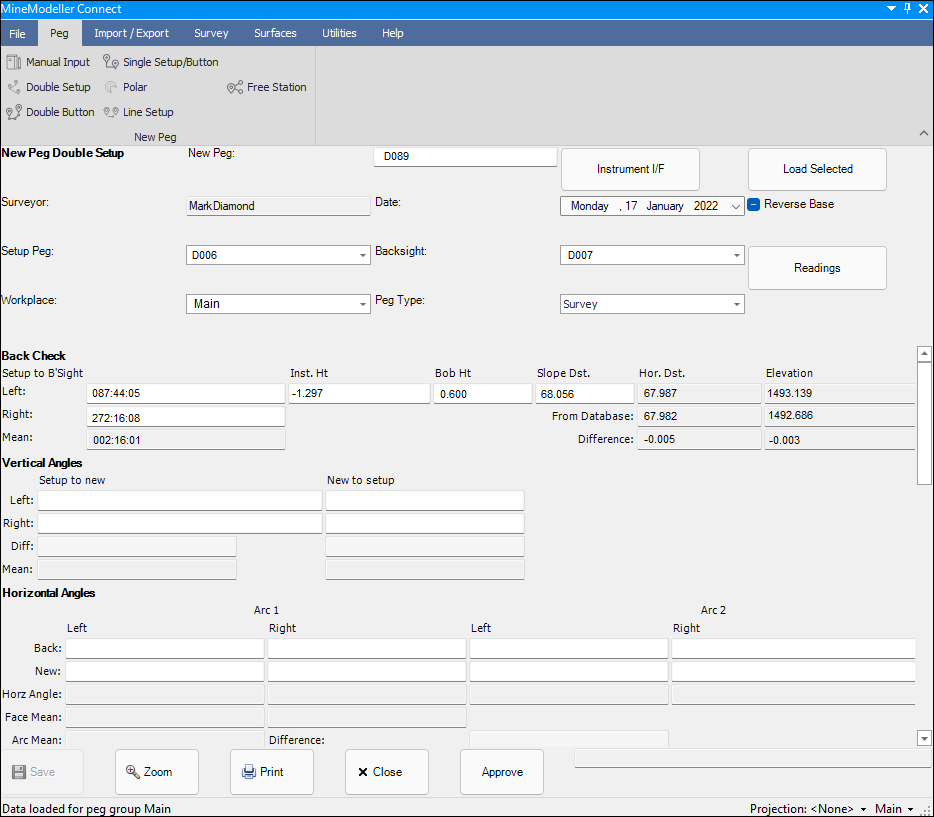Choose the Double Setup tool
Image resolution: width=934 pixels, height=817 pixels.
coord(49,87)
